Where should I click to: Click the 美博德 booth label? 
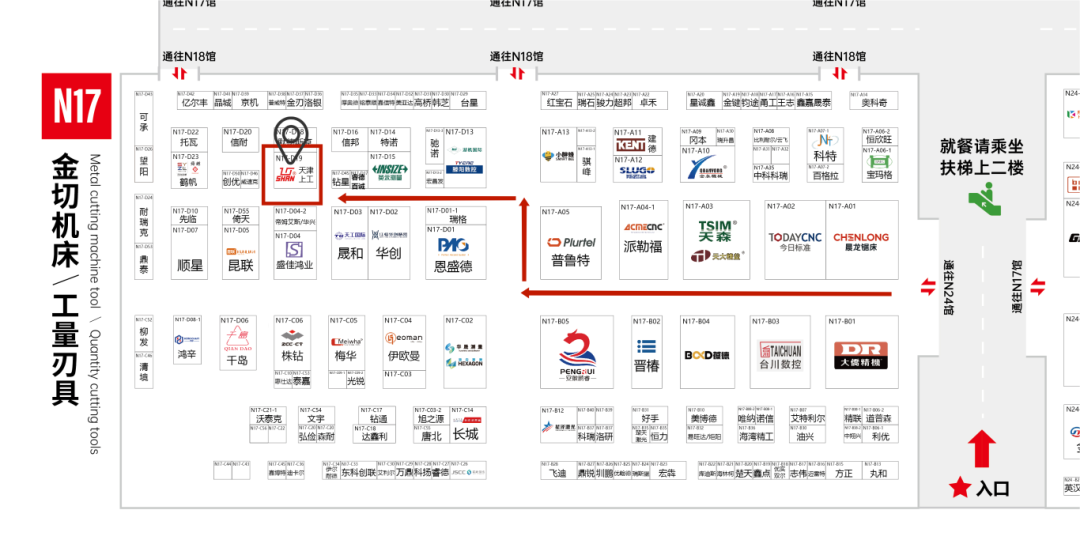click(704, 418)
